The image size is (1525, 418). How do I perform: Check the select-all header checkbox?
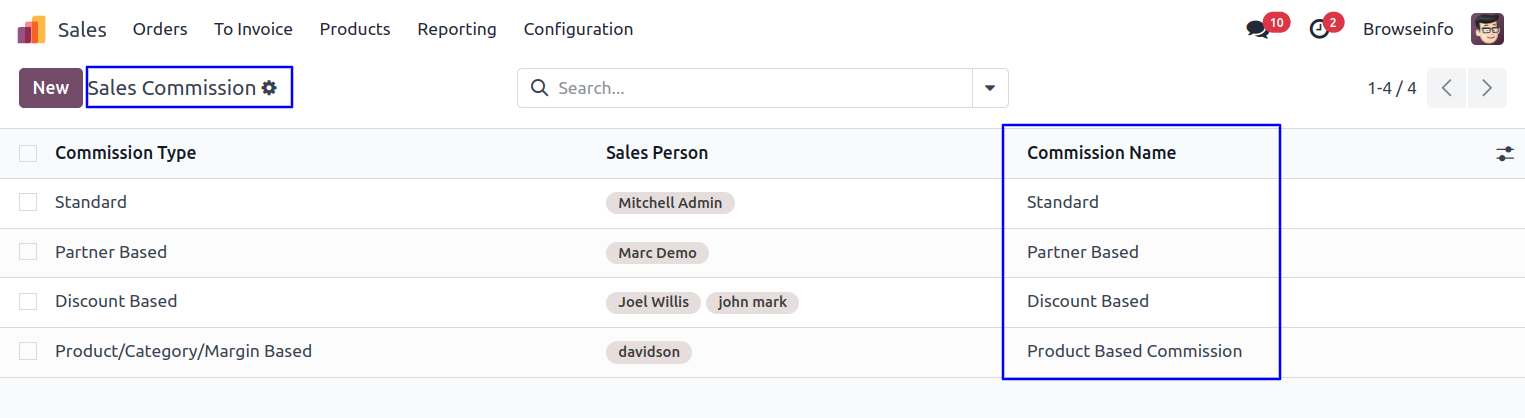click(x=28, y=153)
